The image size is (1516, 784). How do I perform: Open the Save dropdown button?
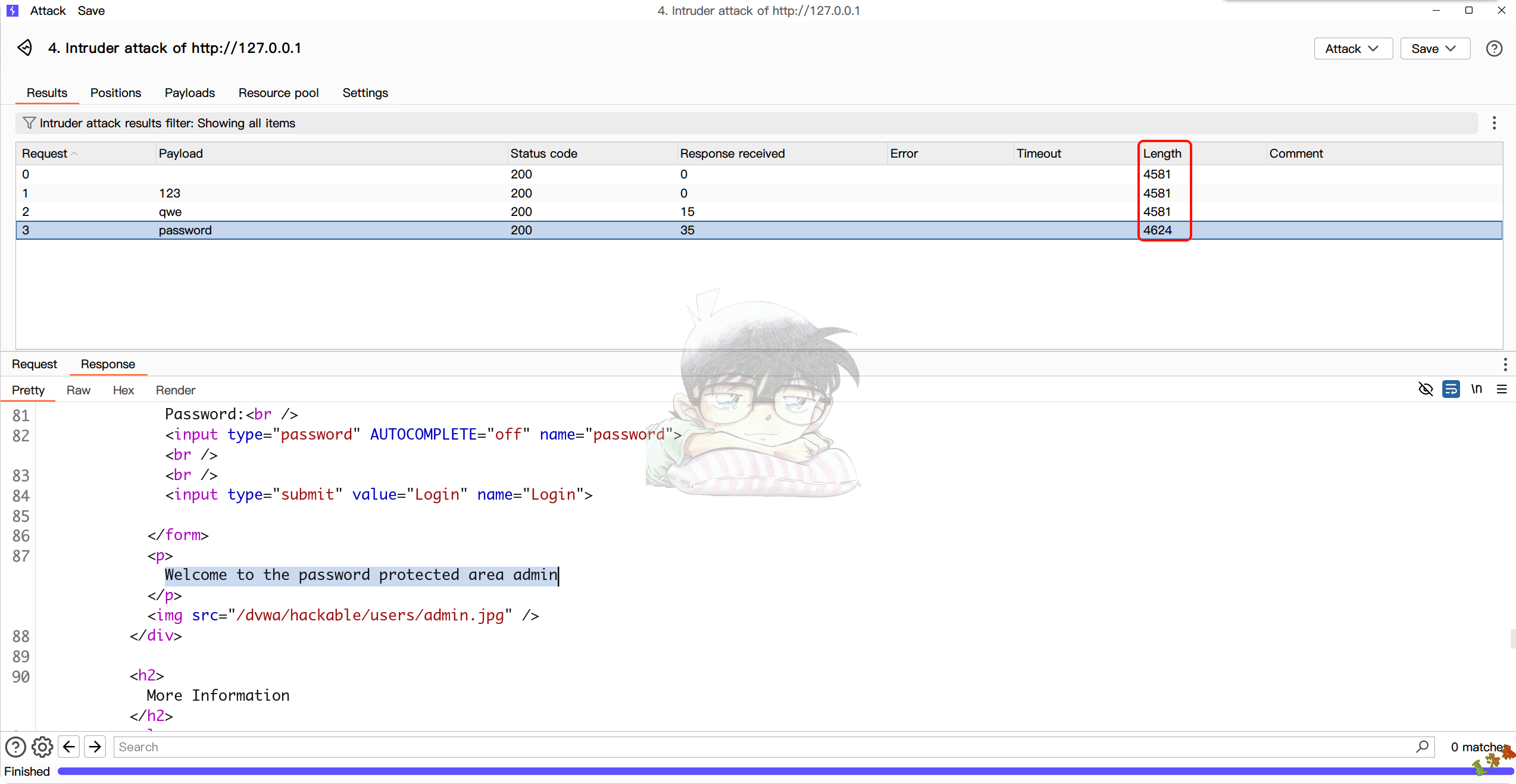[1435, 49]
